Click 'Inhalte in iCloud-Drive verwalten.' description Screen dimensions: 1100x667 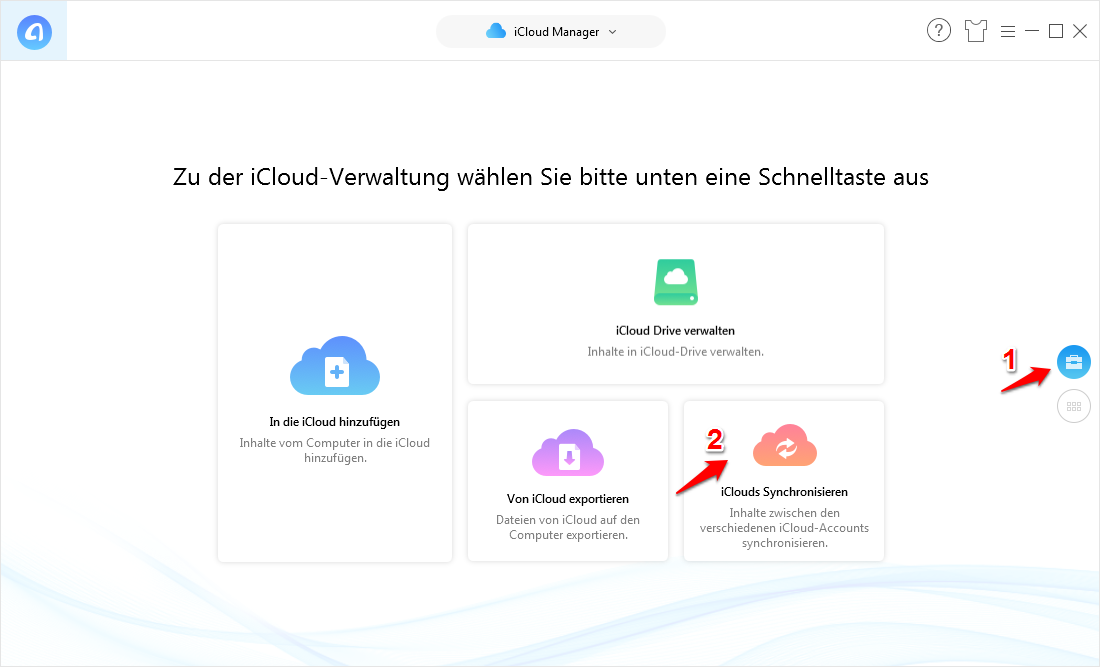[x=676, y=351]
